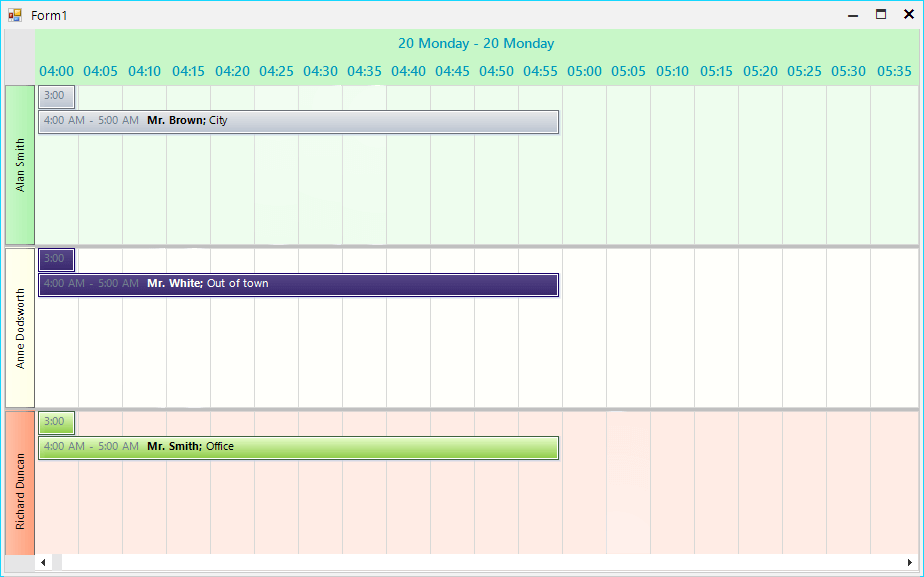Select the 04:30 time slot header

point(320,71)
